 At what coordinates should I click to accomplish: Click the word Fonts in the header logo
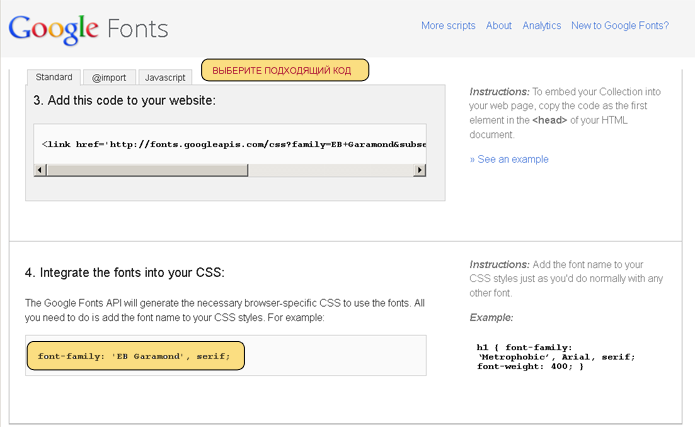point(138,29)
